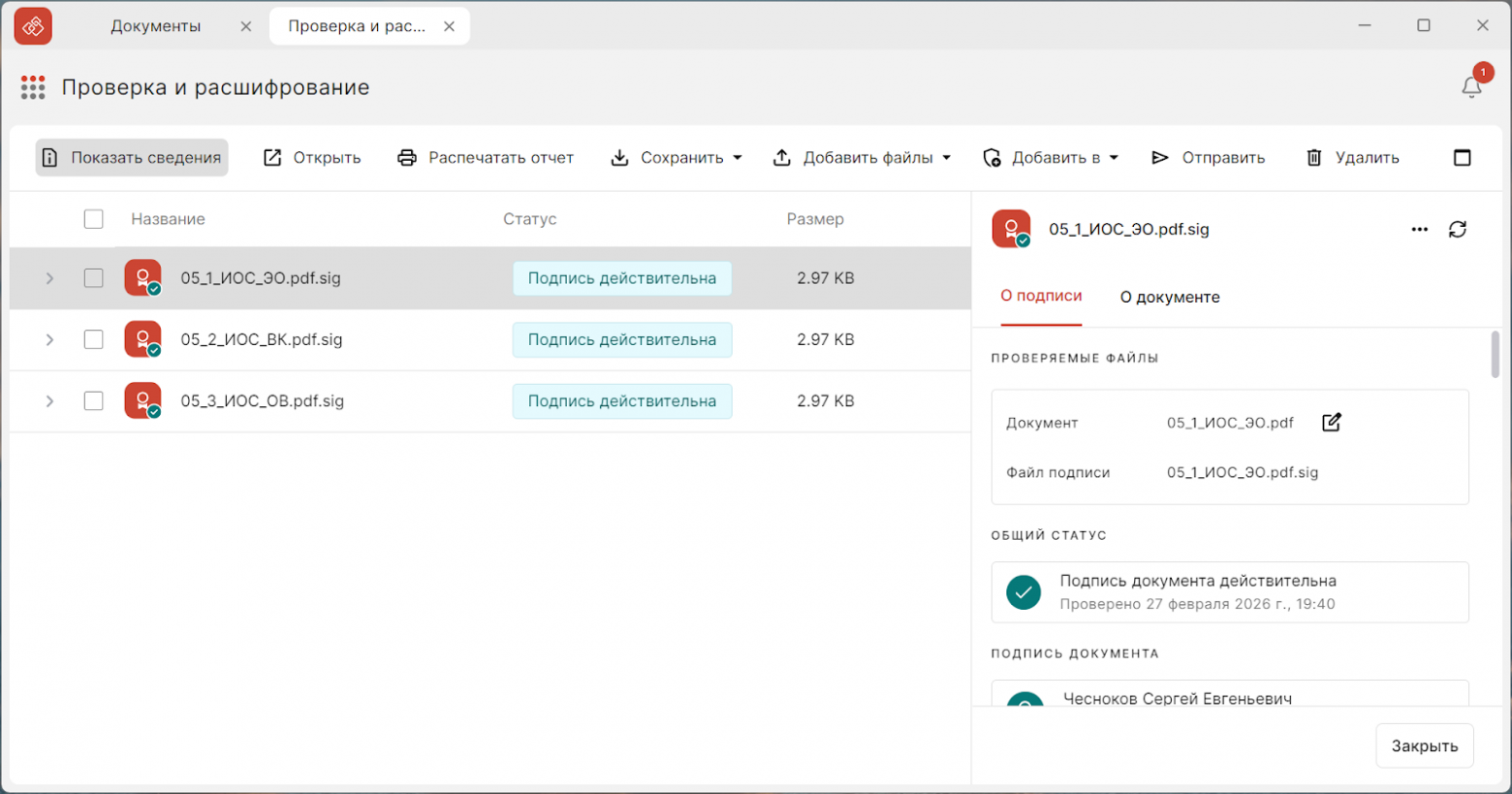1512x794 pixels.
Task: Open the notifications bell icon
Action: [x=1471, y=87]
